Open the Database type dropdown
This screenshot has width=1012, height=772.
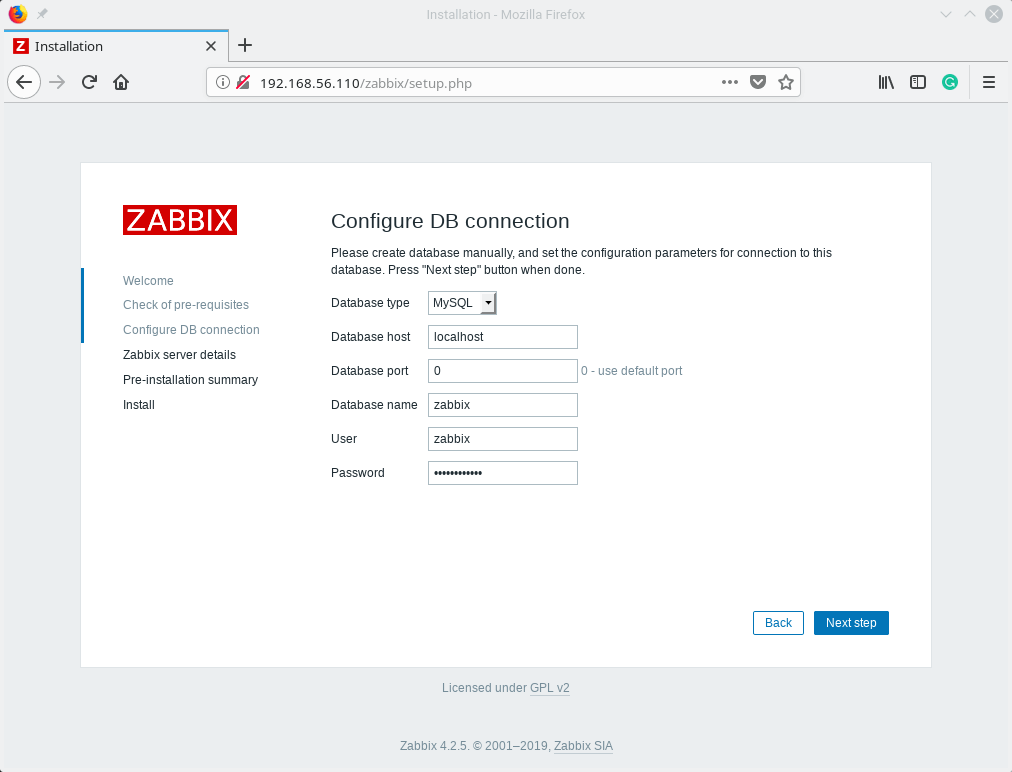(x=462, y=303)
